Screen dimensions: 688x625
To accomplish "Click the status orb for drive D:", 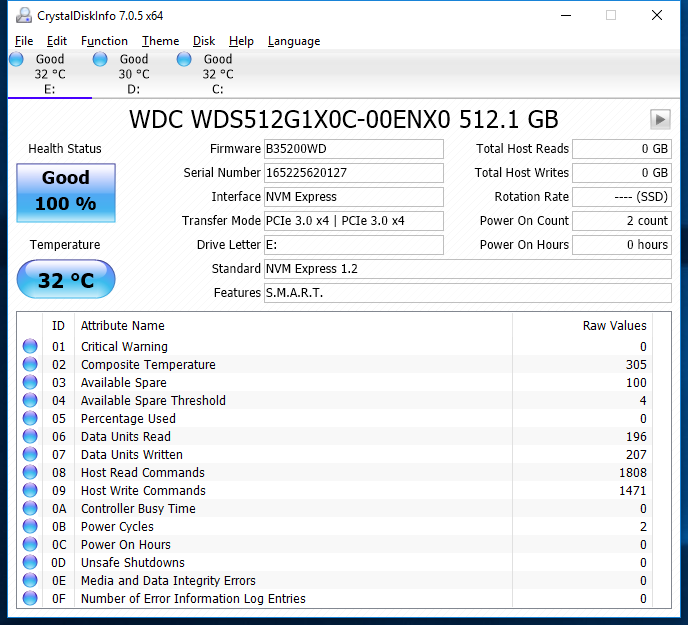I will click(x=101, y=60).
